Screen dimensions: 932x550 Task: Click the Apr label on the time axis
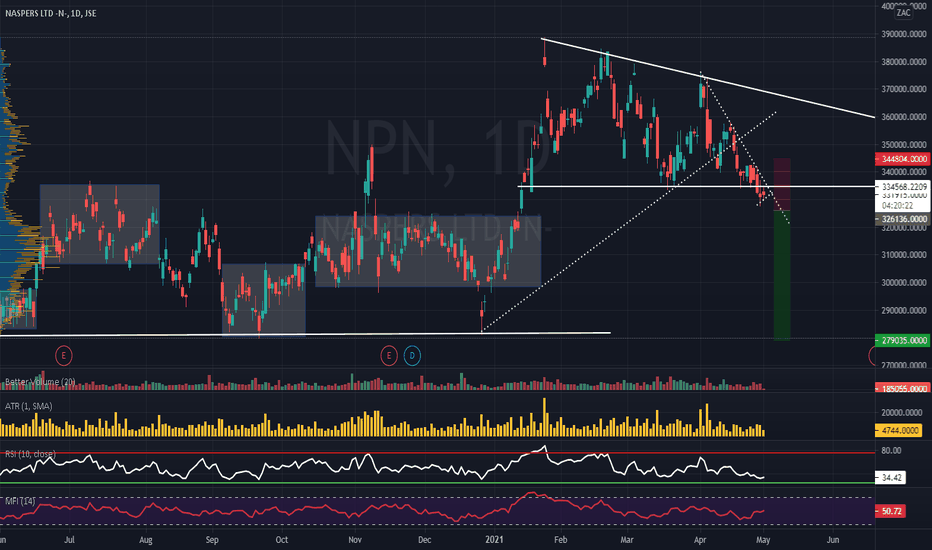tap(700, 540)
